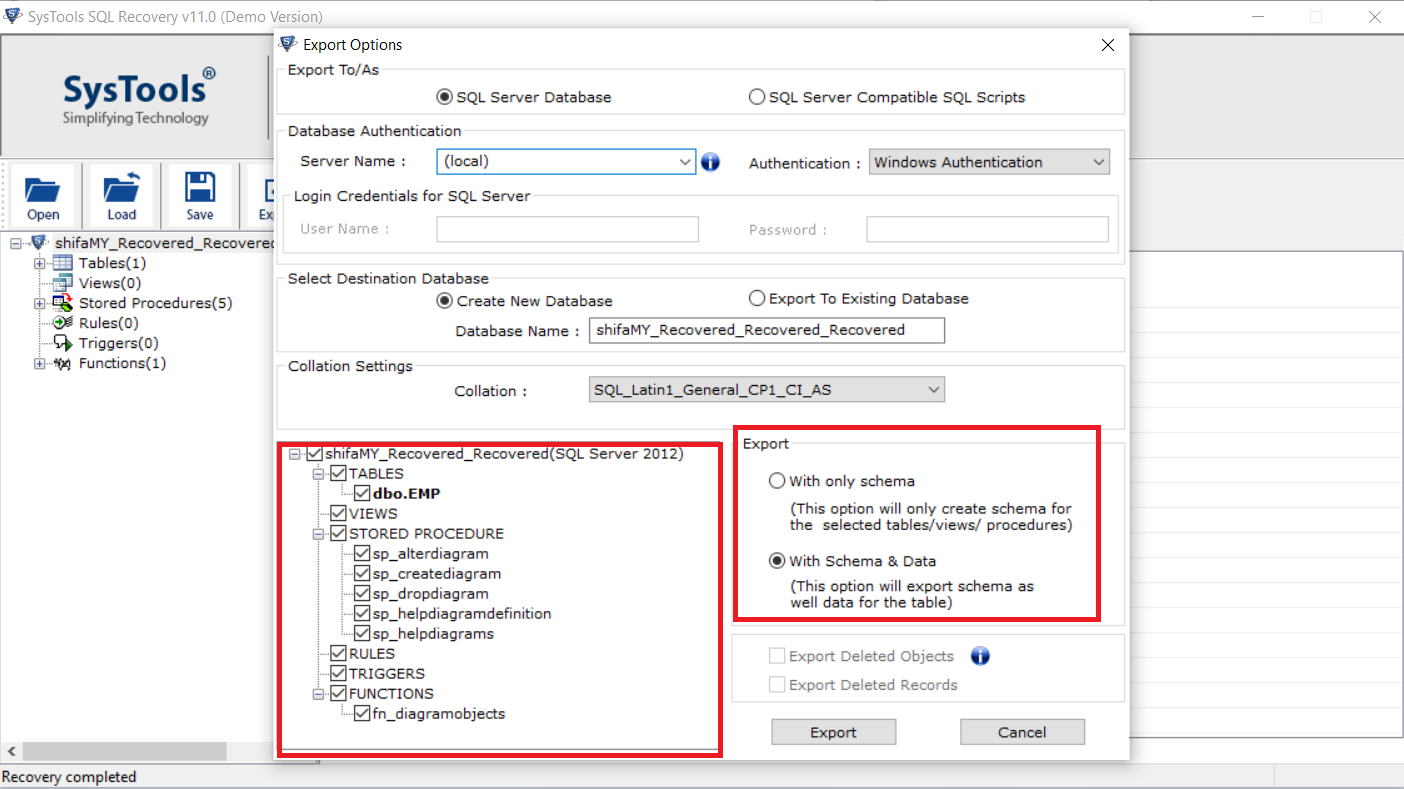Click the Export Options dialog title icon

point(288,44)
